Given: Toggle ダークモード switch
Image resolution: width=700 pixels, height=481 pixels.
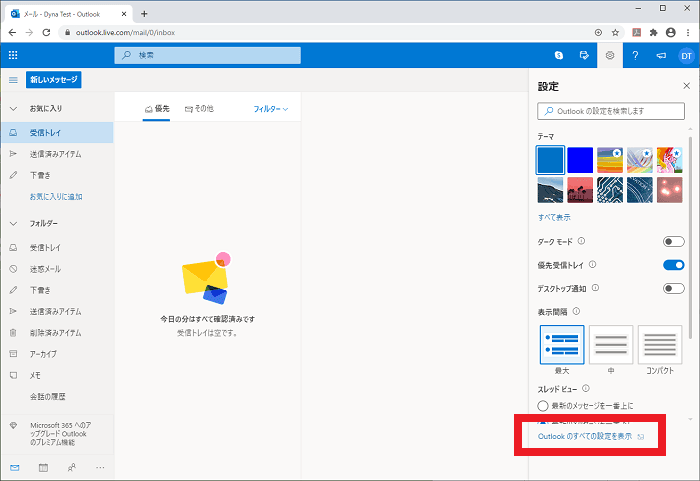Looking at the screenshot, I should (673, 241).
